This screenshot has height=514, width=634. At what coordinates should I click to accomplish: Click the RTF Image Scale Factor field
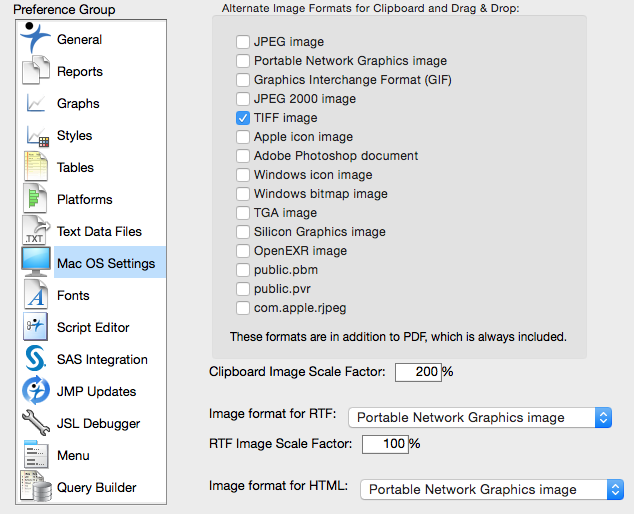coord(384,443)
